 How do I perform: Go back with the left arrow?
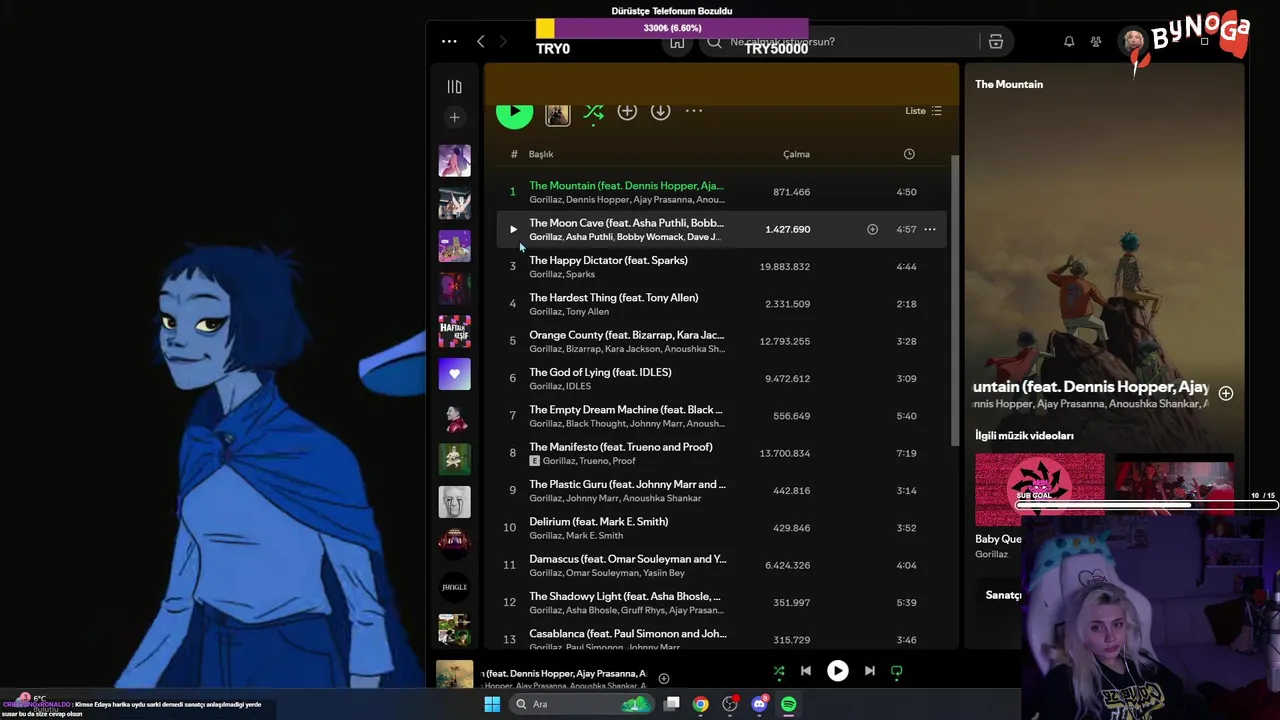coord(481,41)
